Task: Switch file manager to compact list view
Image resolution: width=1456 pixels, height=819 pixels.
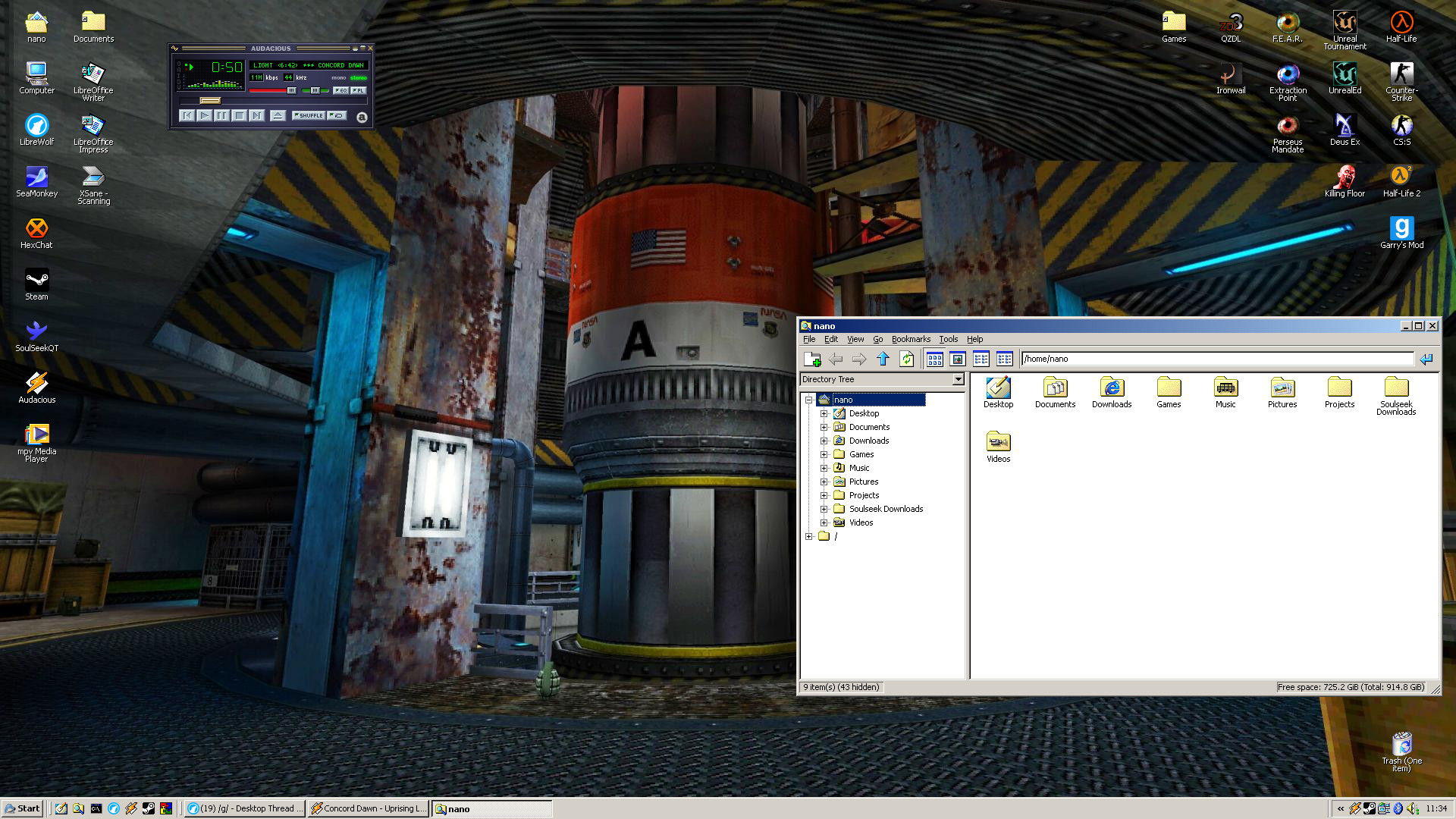Action: point(981,359)
